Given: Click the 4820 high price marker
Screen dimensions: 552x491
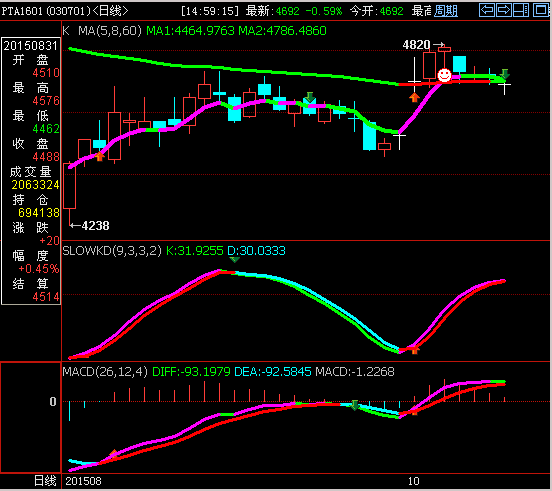Looking at the screenshot, I should [416, 45].
